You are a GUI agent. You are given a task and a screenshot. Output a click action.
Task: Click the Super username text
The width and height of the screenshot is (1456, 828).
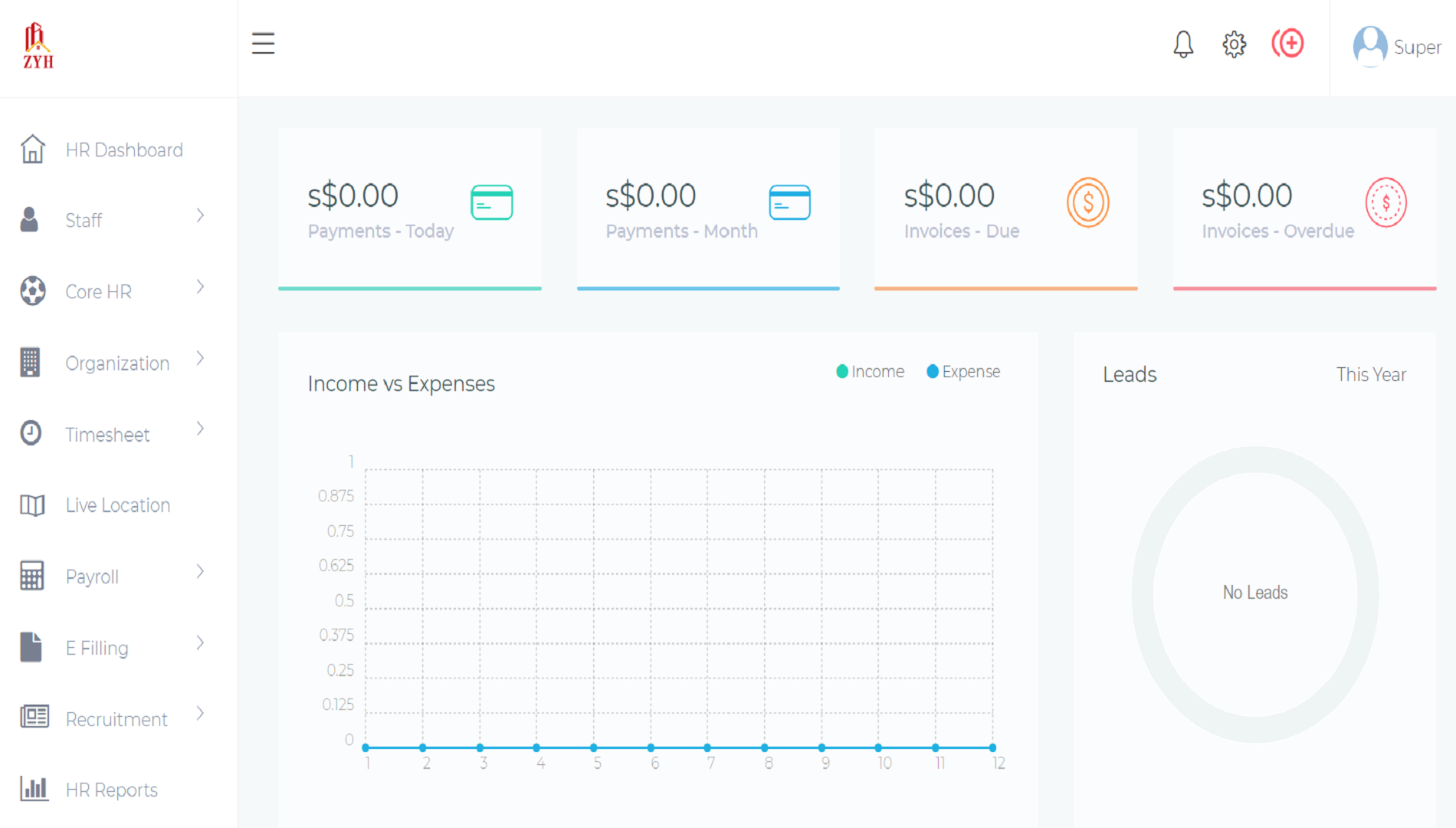pyautogui.click(x=1417, y=47)
